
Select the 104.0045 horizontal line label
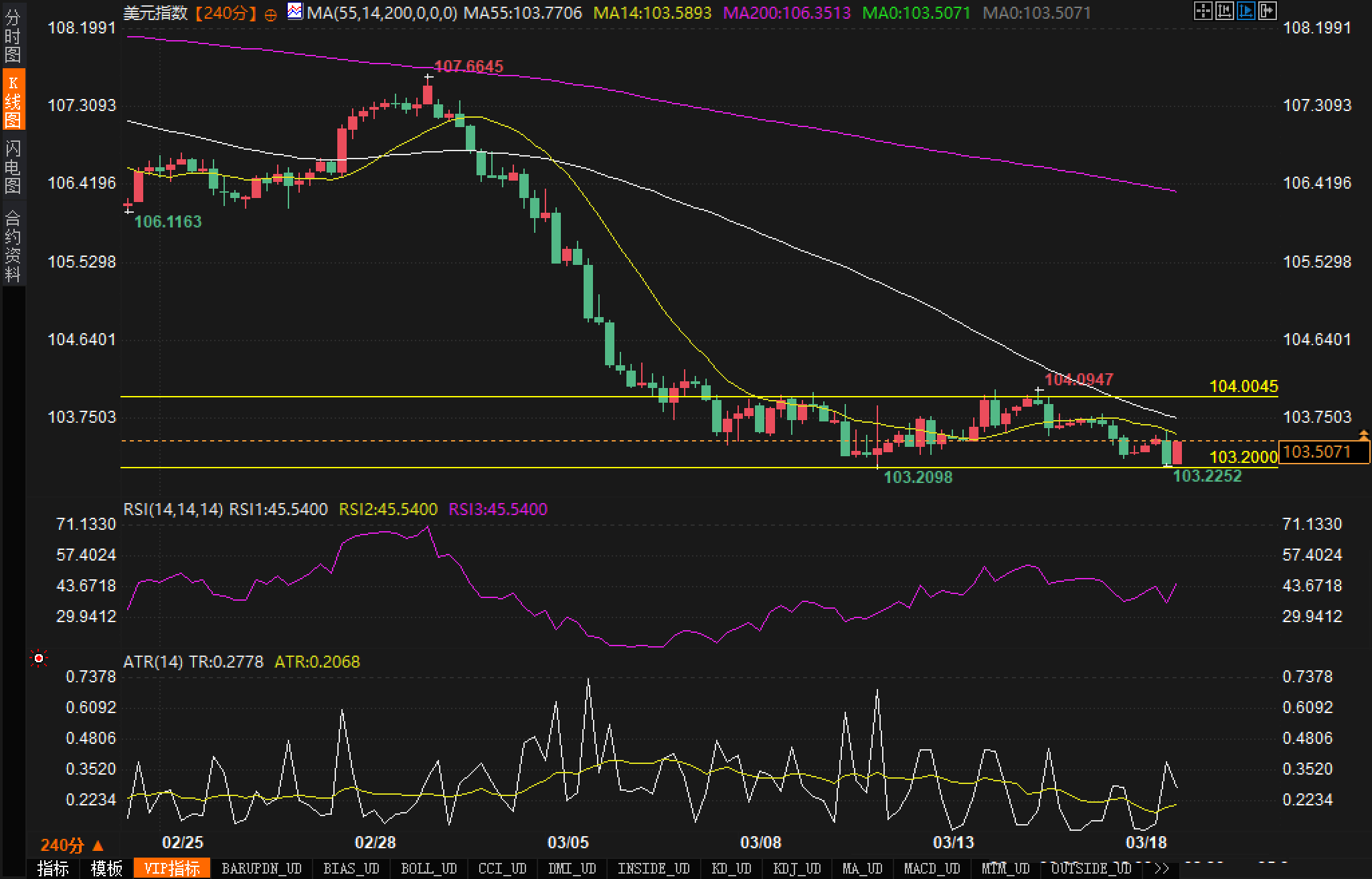click(1244, 386)
